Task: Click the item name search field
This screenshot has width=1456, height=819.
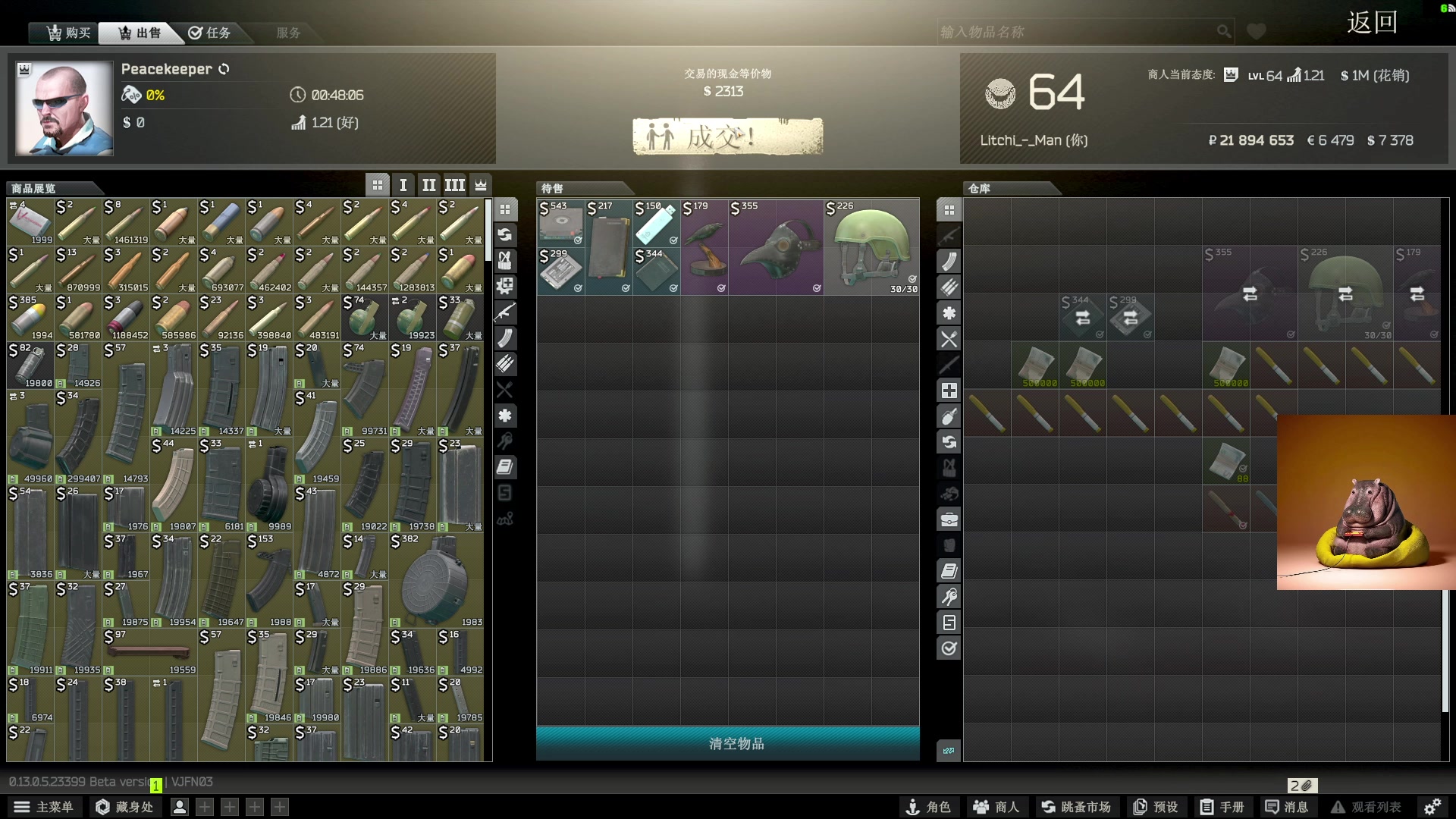Action: [1075, 32]
